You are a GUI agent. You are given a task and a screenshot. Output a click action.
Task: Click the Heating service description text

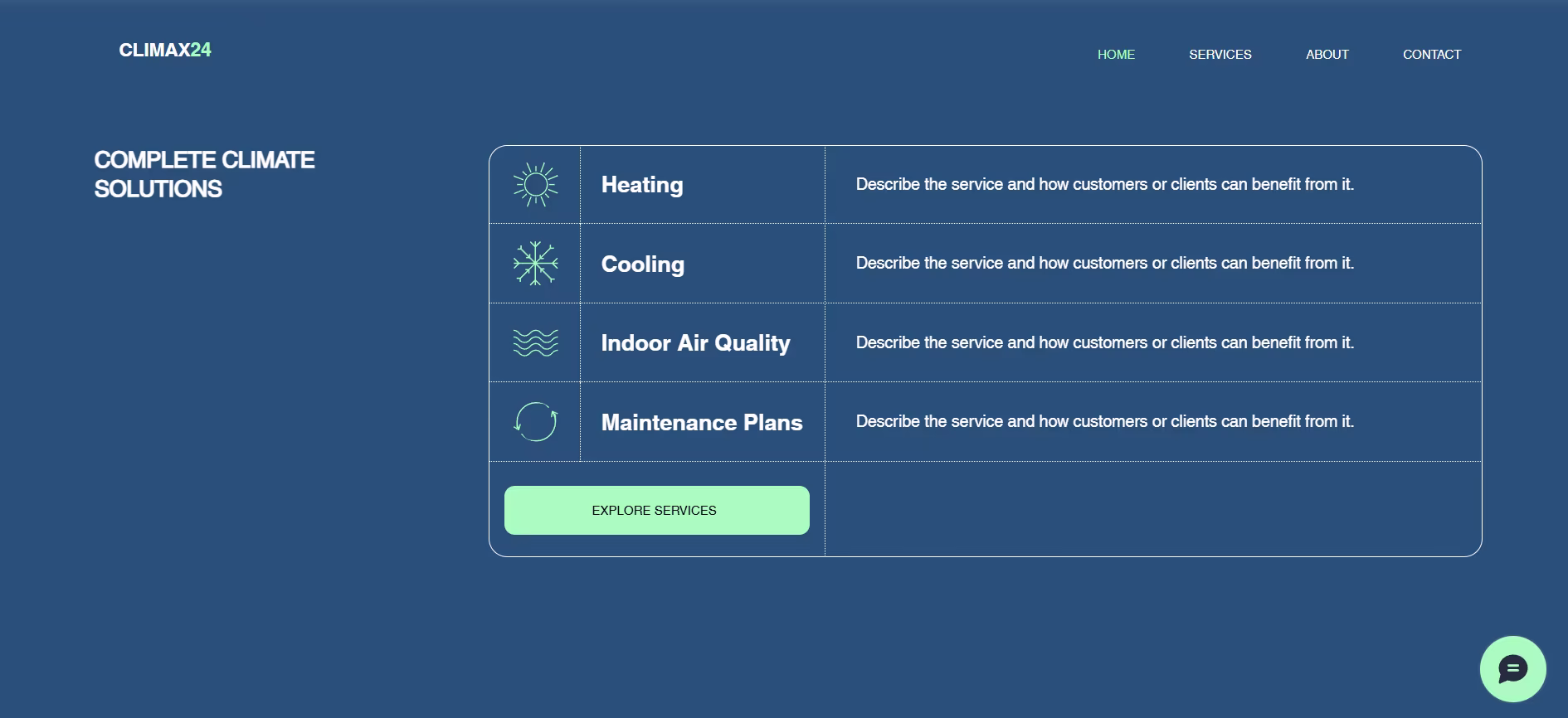[x=1105, y=184]
